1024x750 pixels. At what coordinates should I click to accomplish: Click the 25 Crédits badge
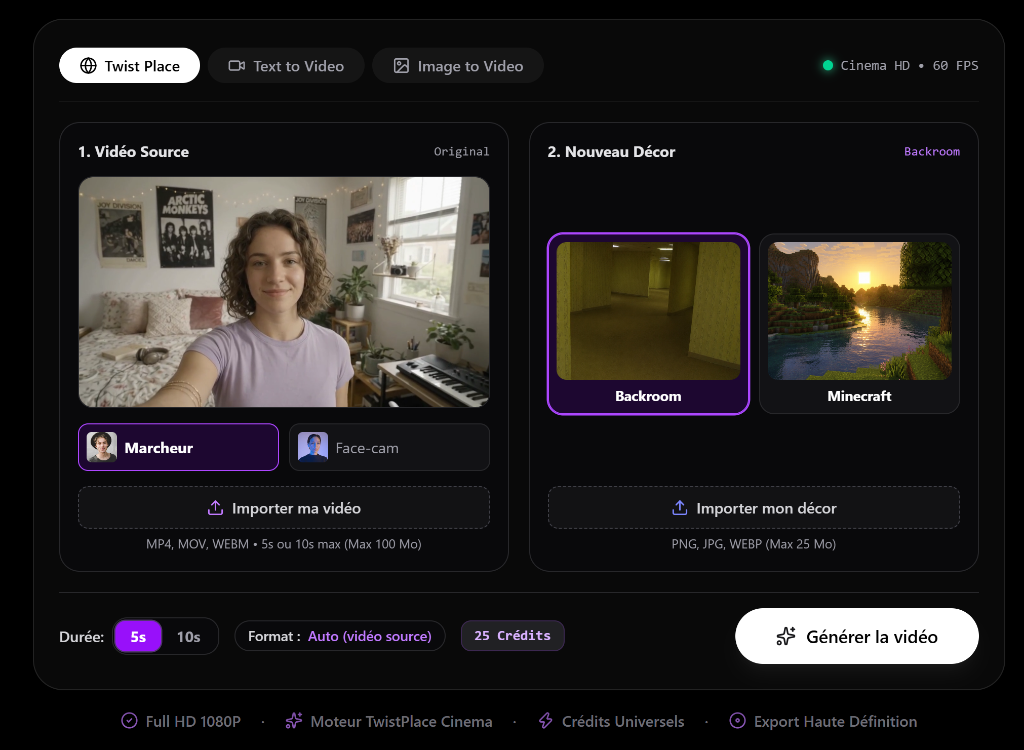pyautogui.click(x=513, y=636)
